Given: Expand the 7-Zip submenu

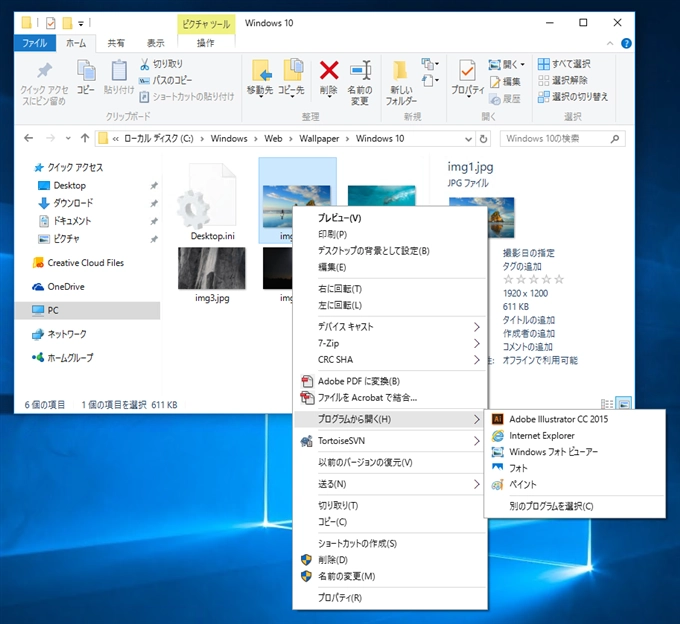Looking at the screenshot, I should point(390,343).
